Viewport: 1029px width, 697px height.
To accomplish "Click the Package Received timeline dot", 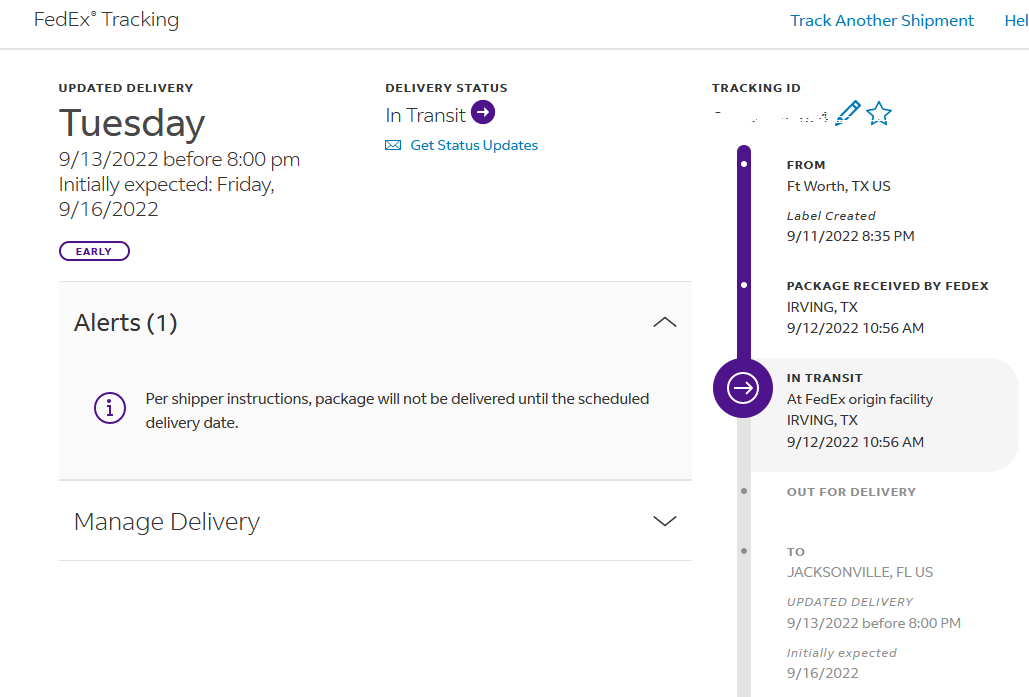I will click(744, 286).
